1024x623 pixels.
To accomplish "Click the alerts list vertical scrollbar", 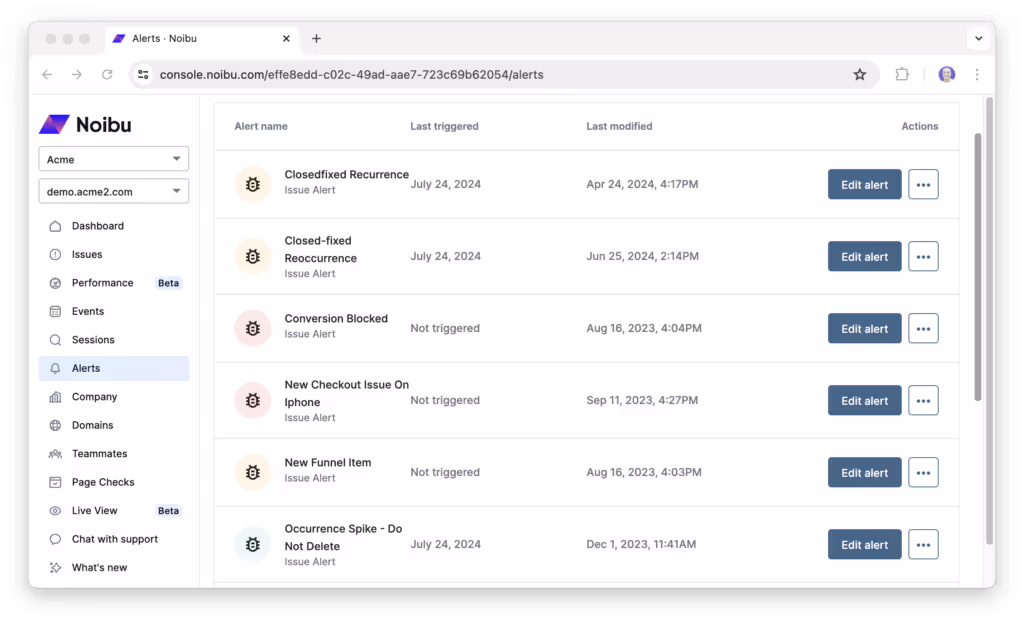I will click(978, 266).
